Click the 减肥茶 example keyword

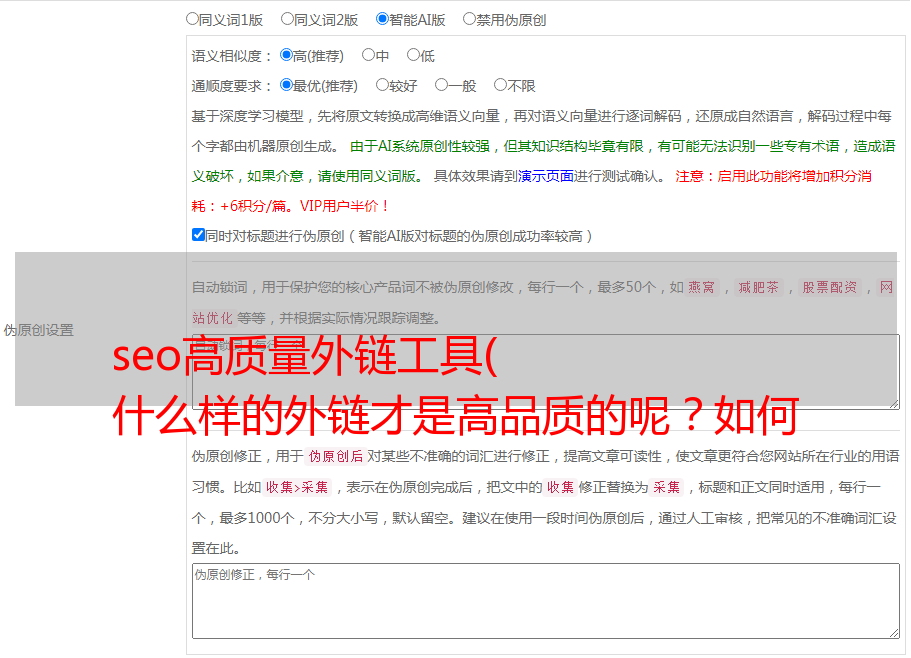click(758, 287)
